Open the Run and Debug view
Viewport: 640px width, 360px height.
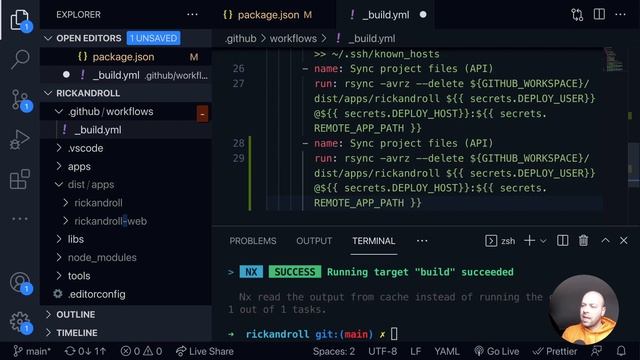(20, 140)
